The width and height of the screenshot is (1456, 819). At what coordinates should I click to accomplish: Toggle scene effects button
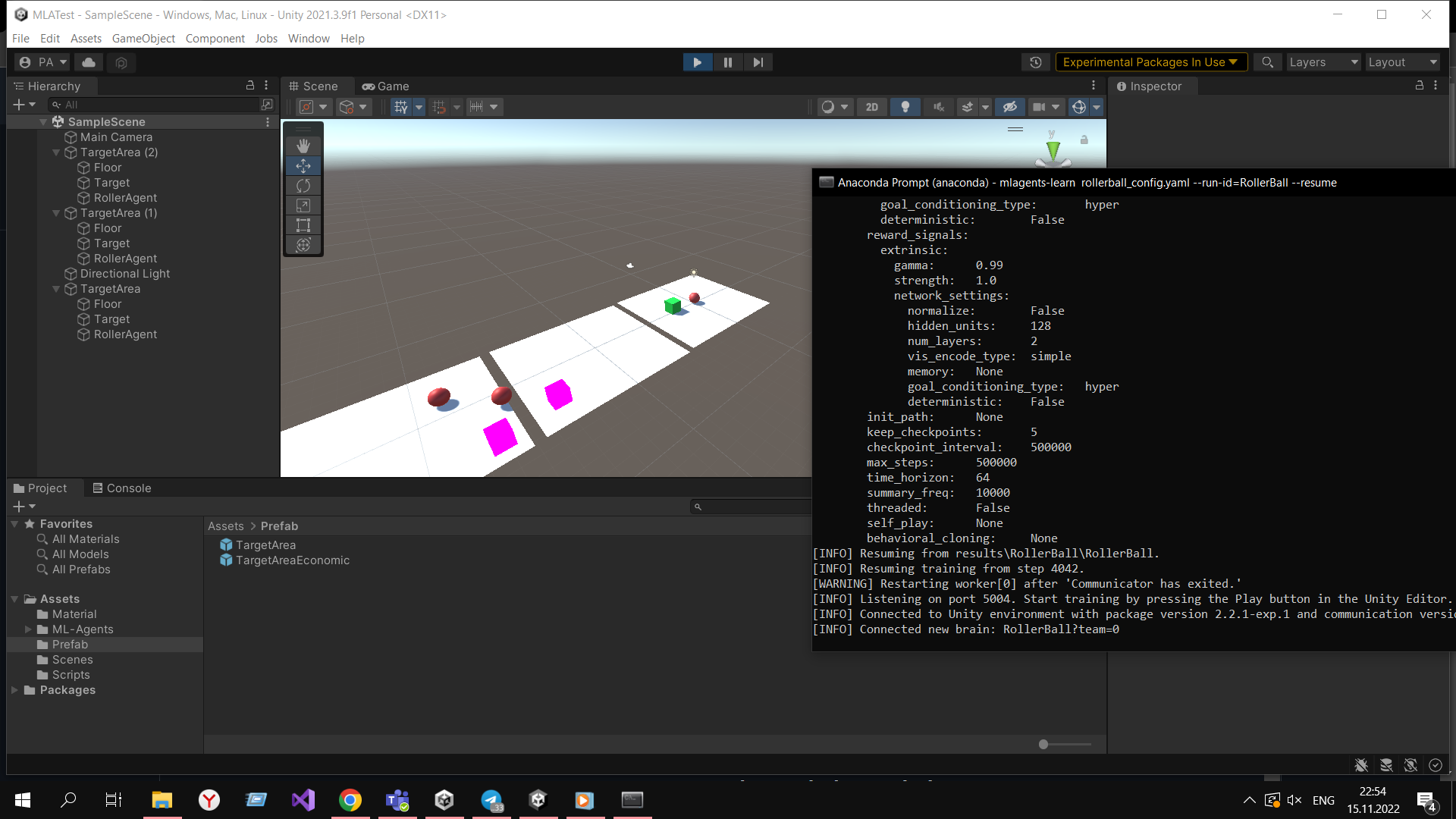click(967, 107)
